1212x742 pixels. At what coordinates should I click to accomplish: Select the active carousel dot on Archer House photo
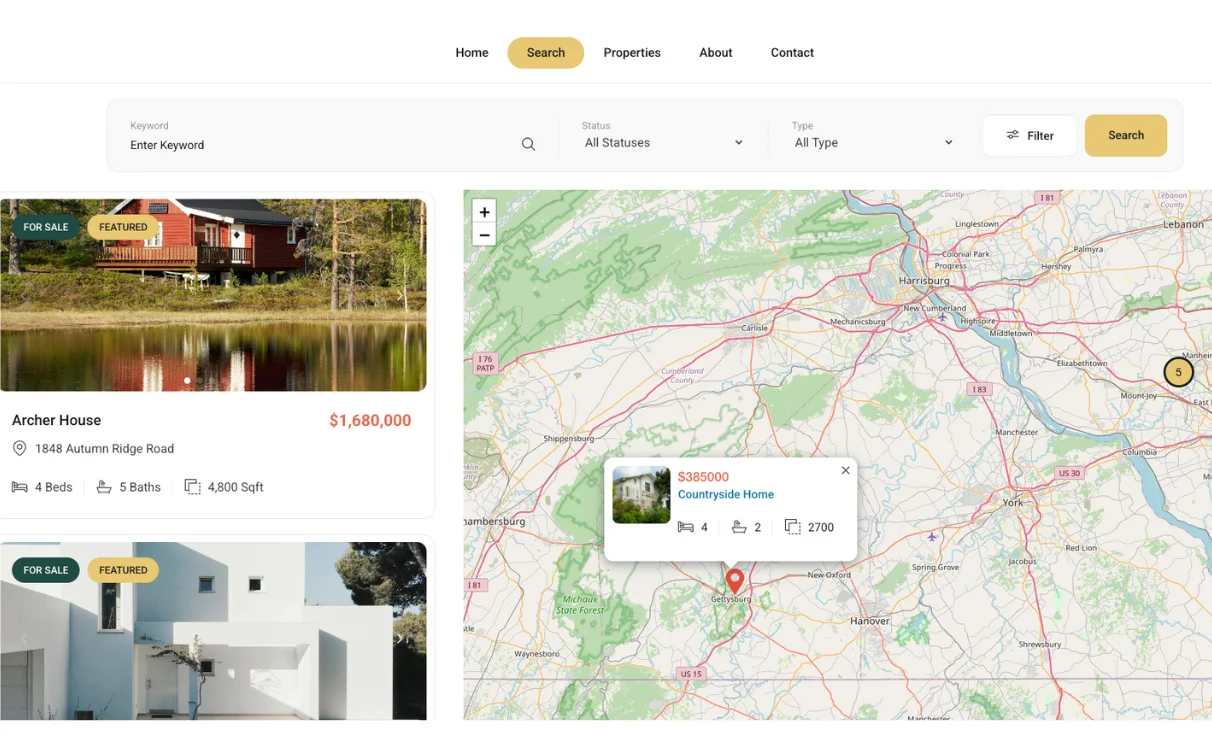coord(187,380)
